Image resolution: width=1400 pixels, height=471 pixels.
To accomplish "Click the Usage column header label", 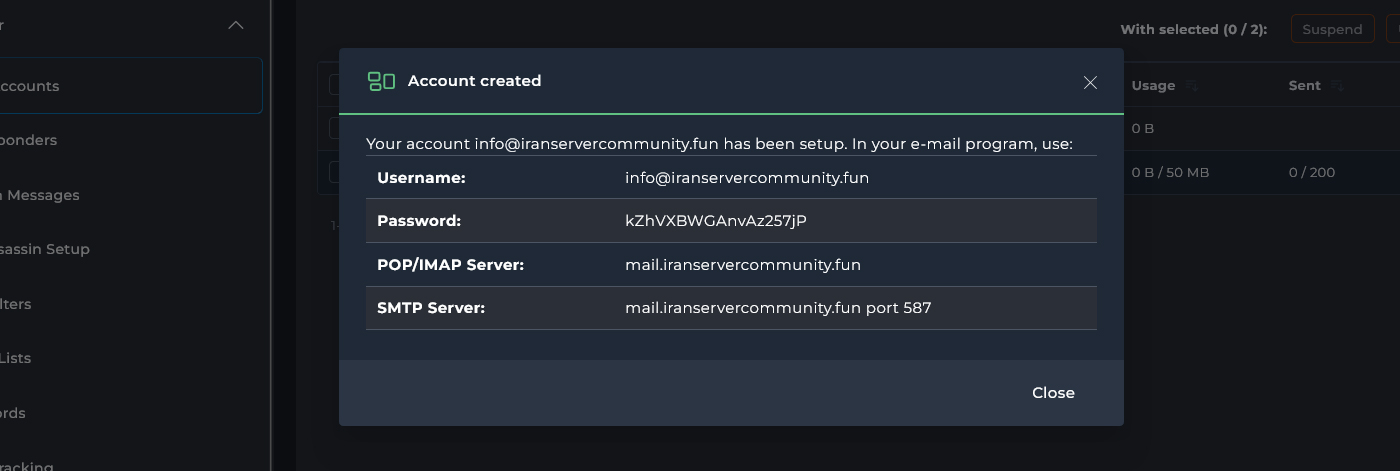I will pos(1153,86).
